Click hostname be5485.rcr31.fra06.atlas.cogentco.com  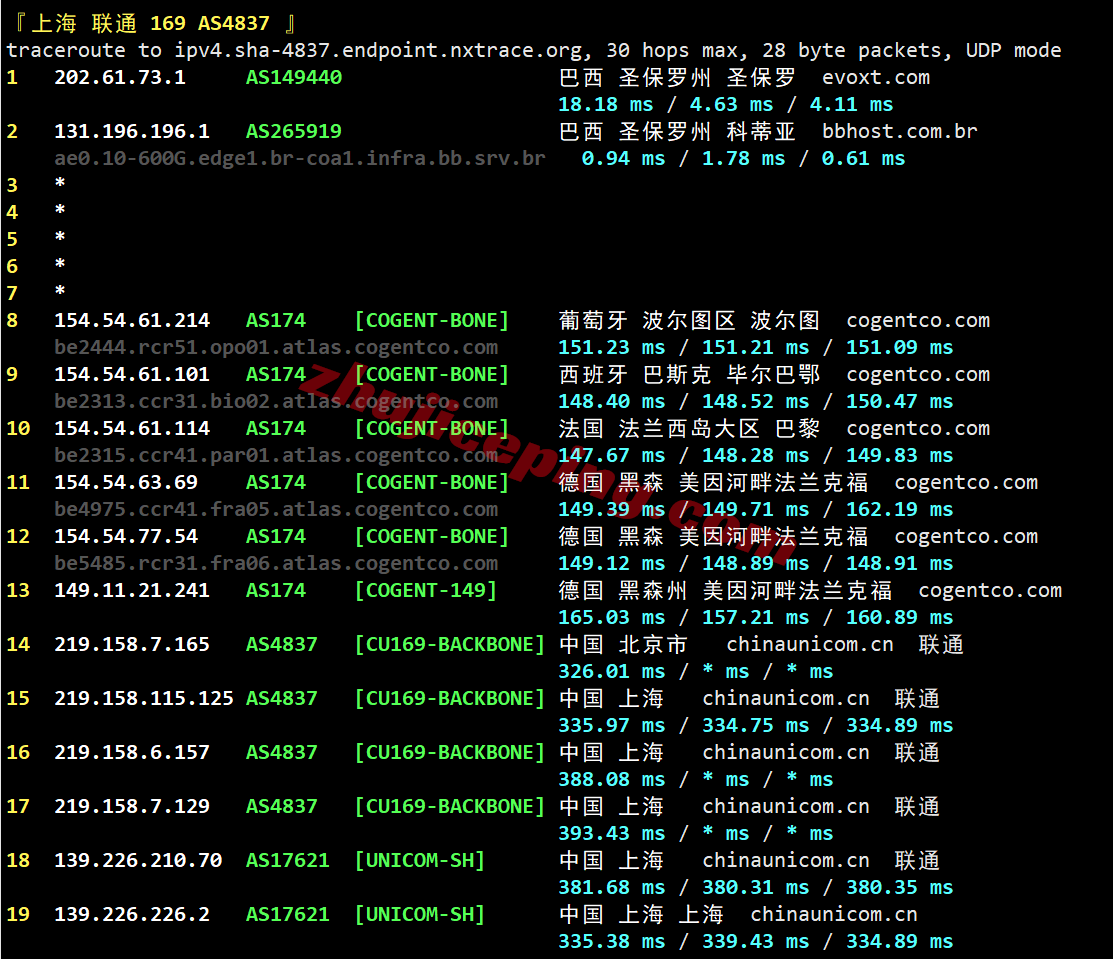276,563
